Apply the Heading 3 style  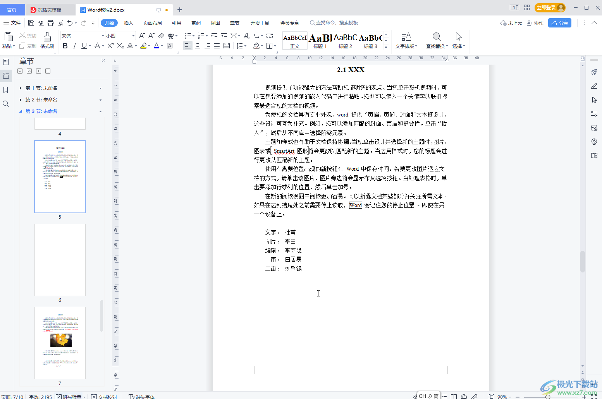click(370, 40)
